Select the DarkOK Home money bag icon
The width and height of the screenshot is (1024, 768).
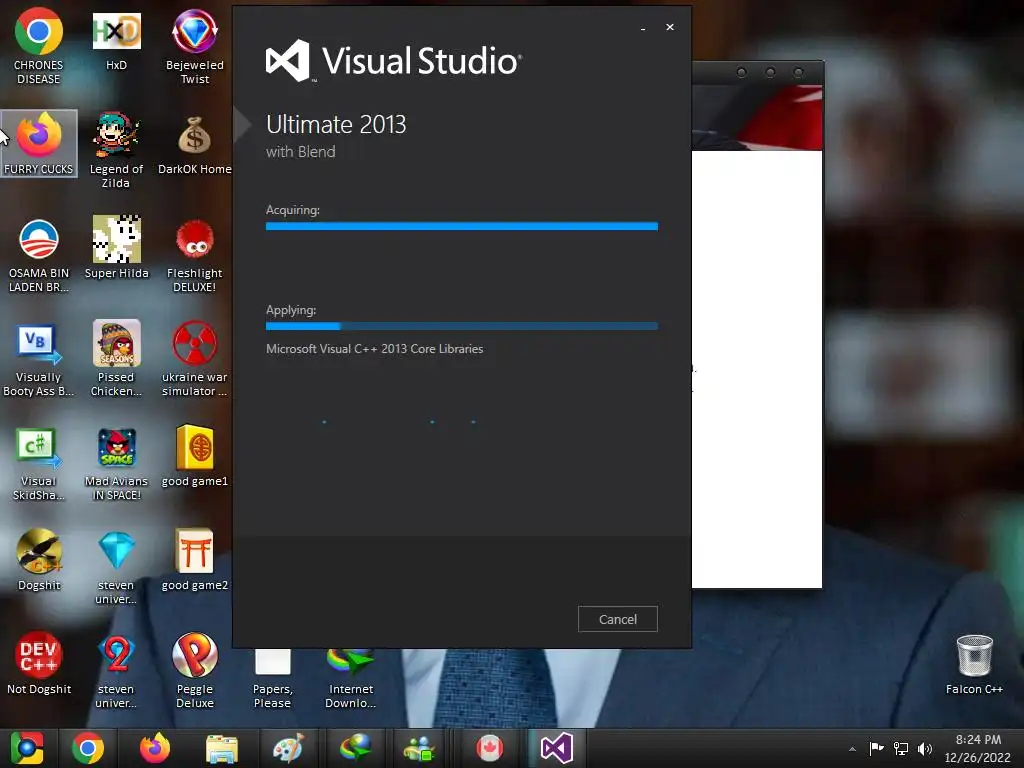pyautogui.click(x=195, y=145)
